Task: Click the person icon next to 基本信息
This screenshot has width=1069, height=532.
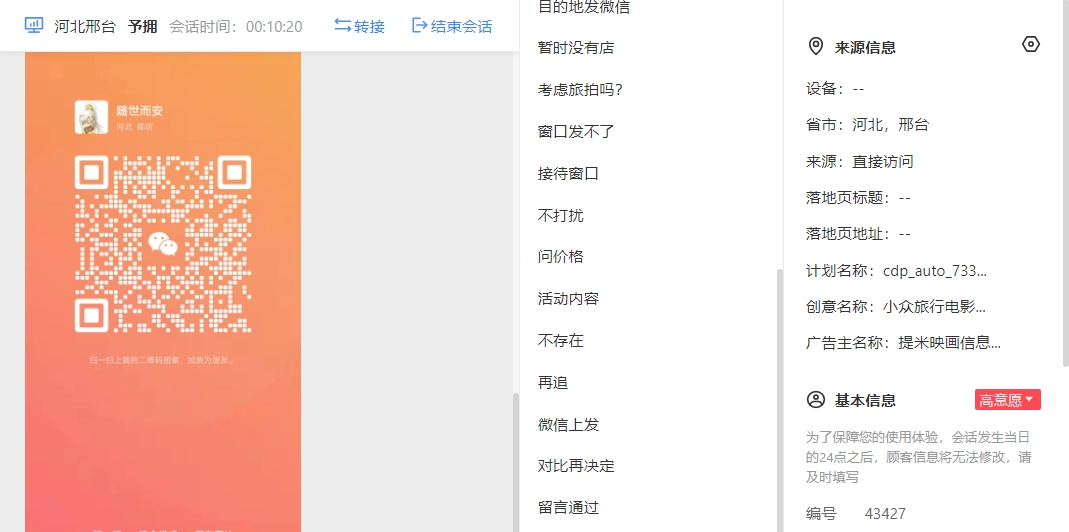Action: pos(815,400)
